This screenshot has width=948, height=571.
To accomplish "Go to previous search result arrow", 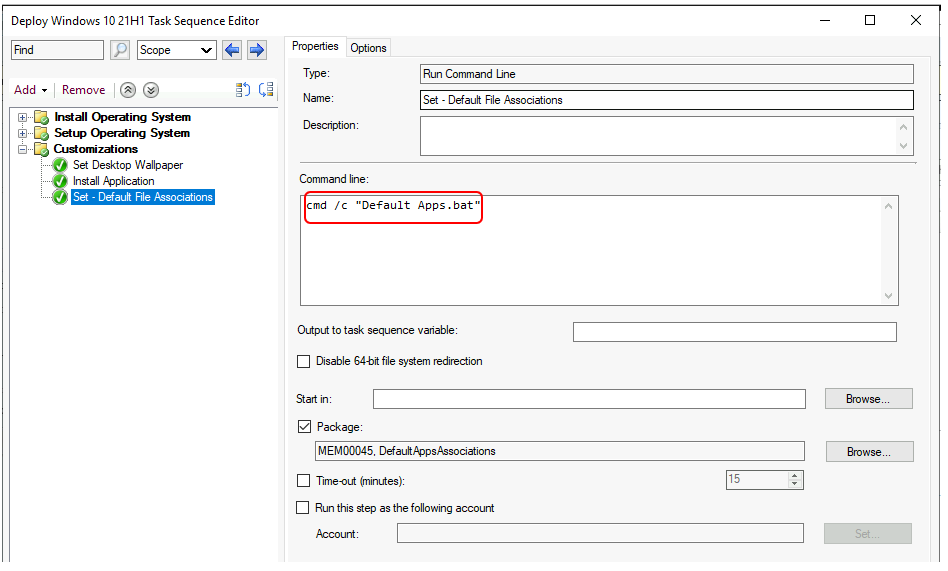I will click(x=232, y=50).
